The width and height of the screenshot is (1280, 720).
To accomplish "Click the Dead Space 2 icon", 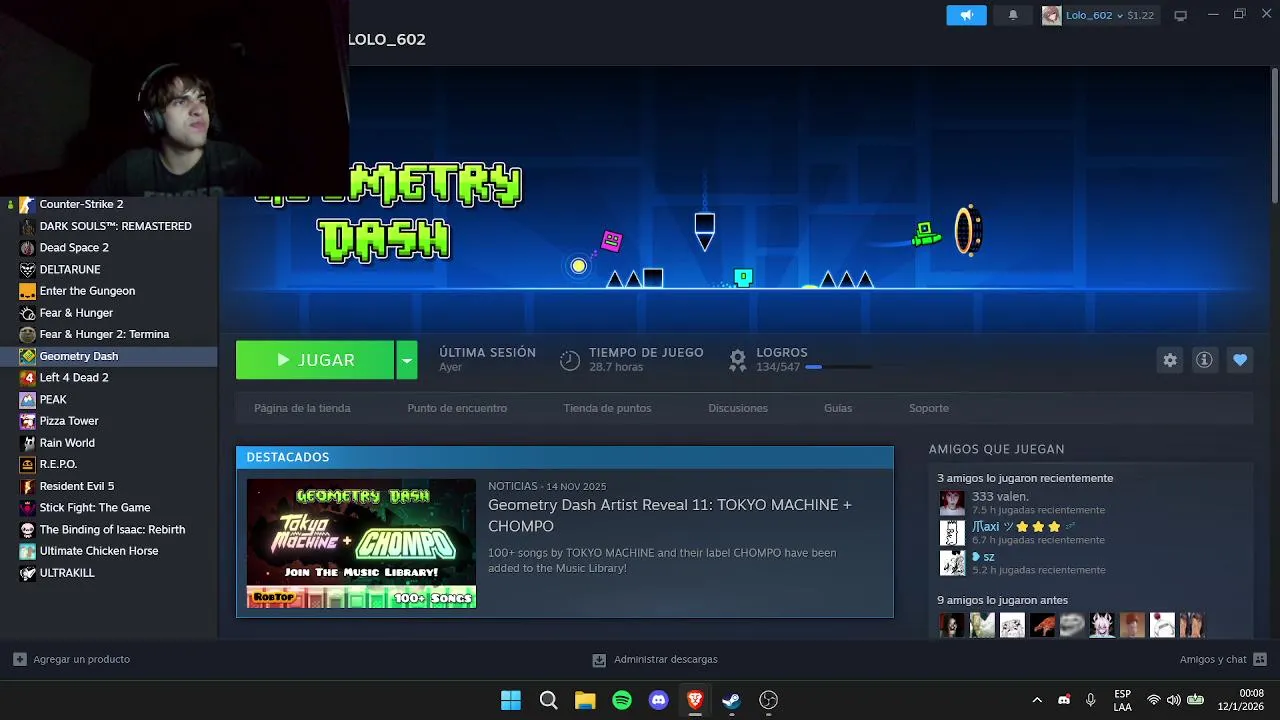I will pos(27,248).
